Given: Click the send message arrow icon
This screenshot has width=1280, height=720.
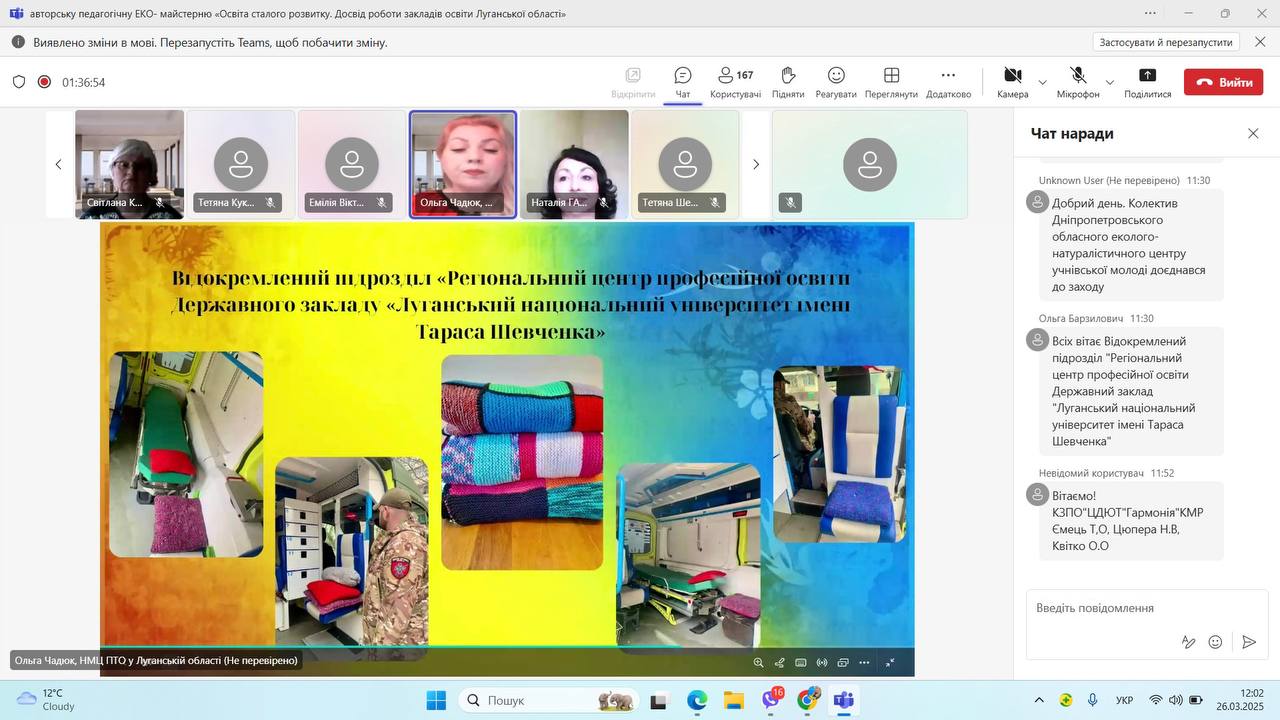Looking at the screenshot, I should 1249,642.
